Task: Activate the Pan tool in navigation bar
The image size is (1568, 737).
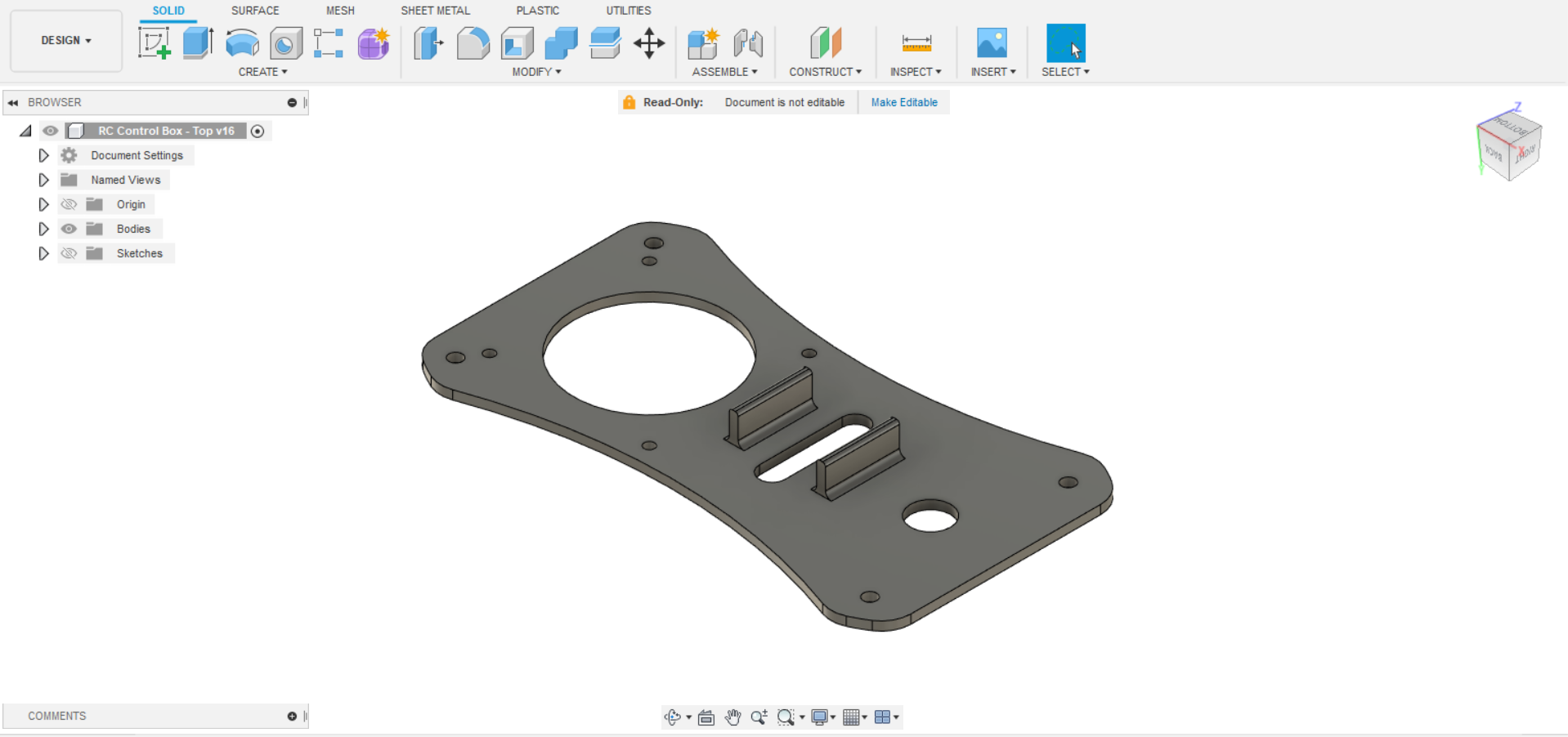Action: point(732,717)
